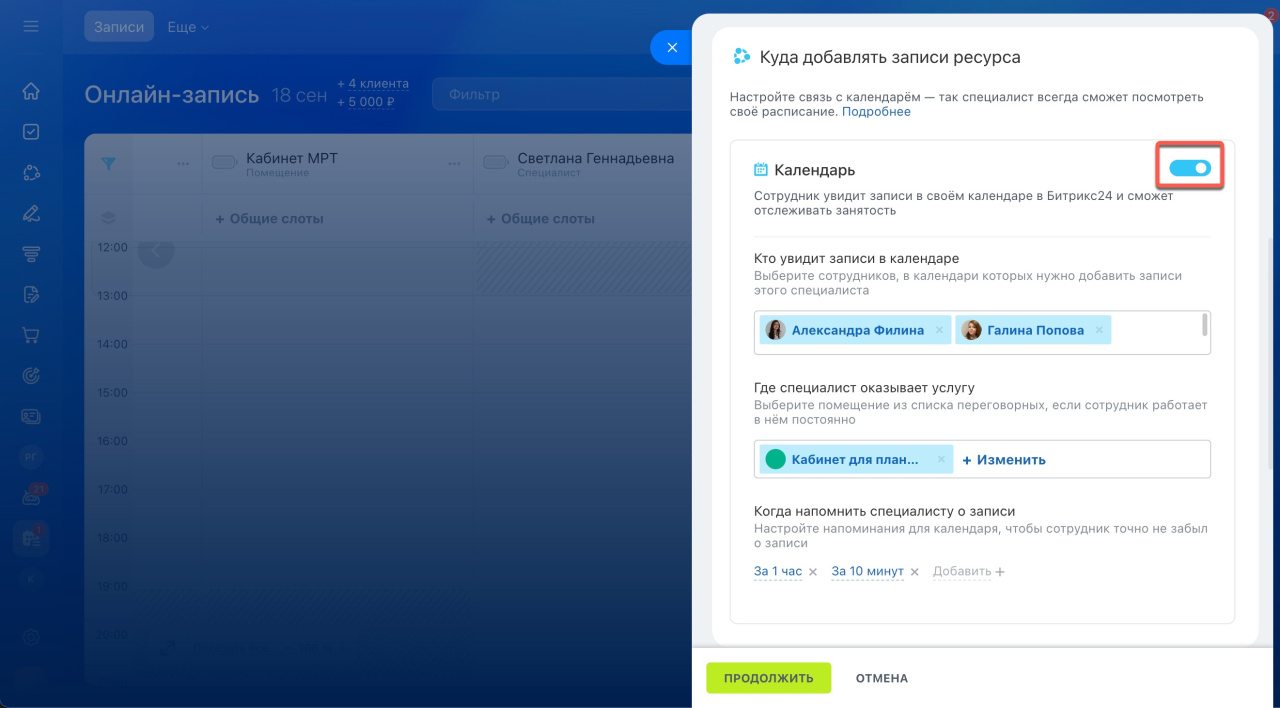Open the hamburger main menu

click(x=31, y=26)
